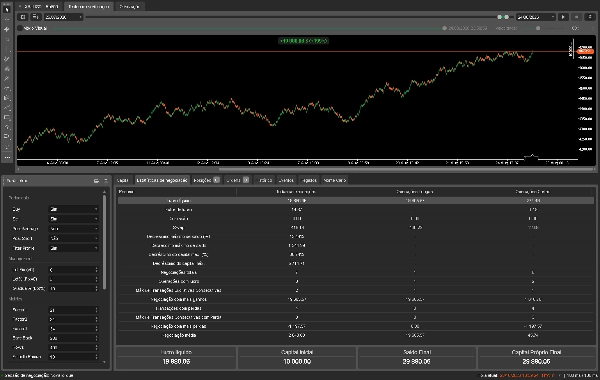Click the Lucro líquido value 19 880.05
This screenshot has height=380, width=600.
tap(176, 361)
